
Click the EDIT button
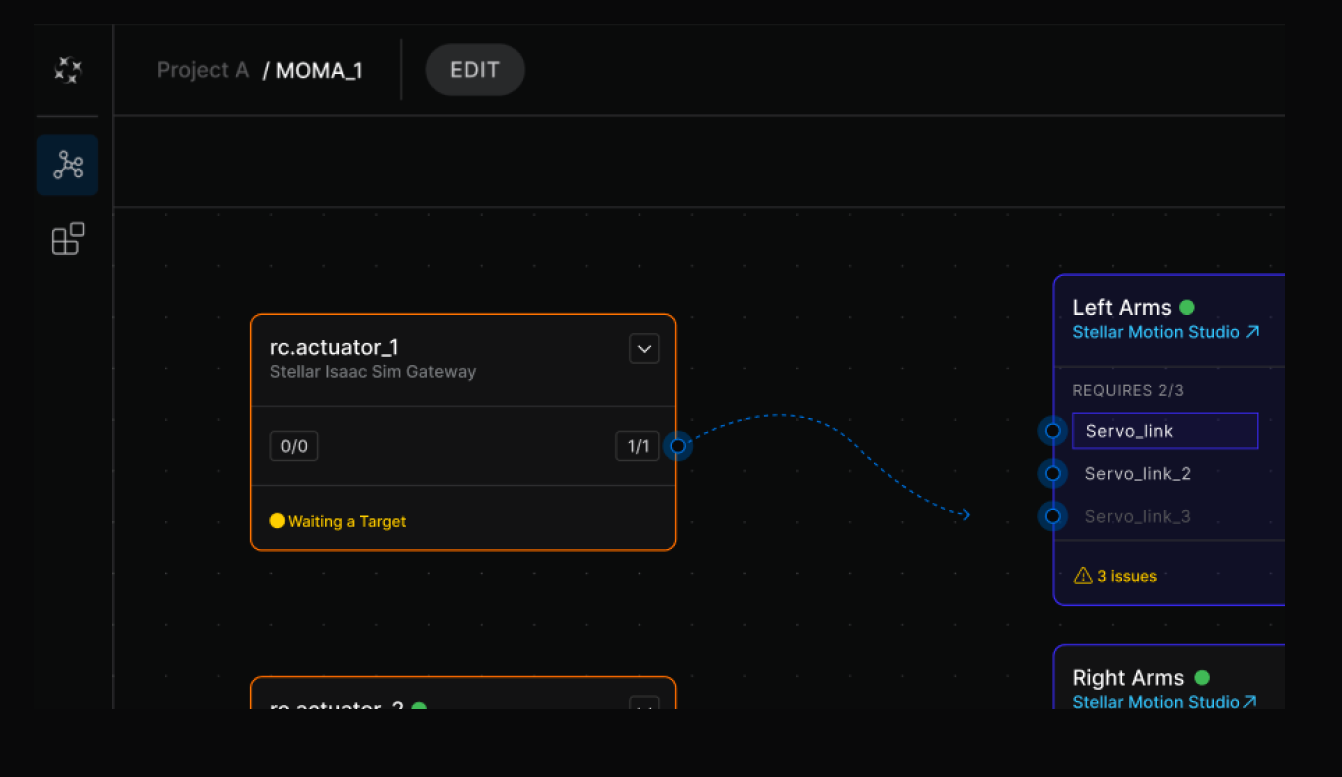(475, 70)
